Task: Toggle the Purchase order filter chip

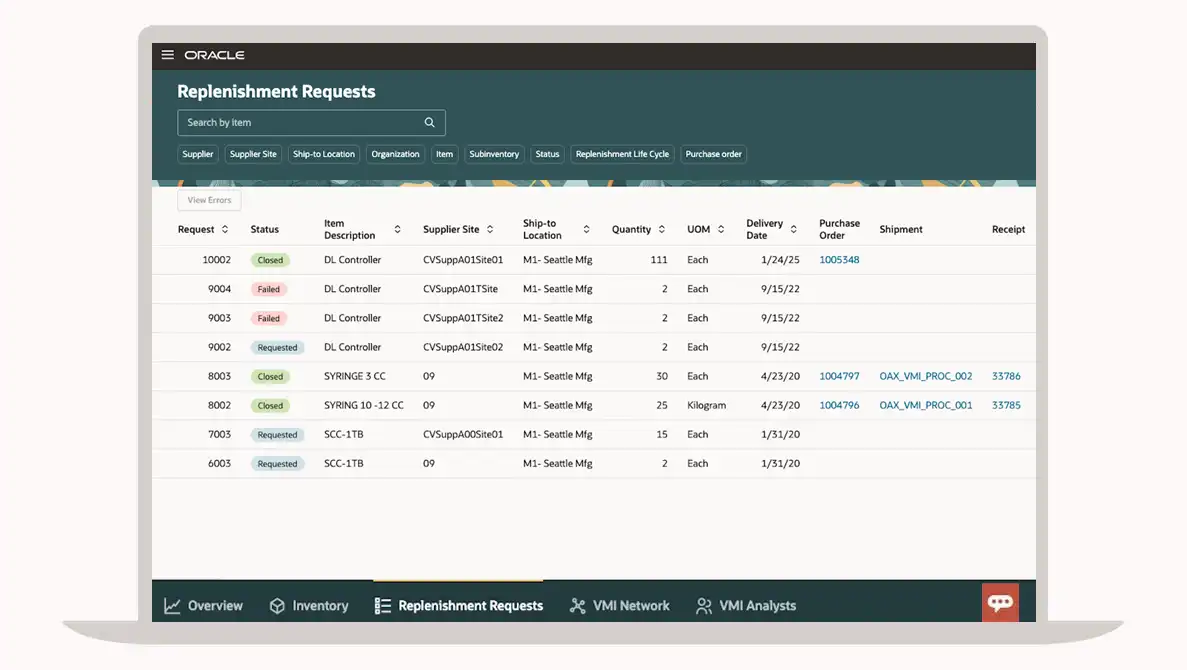Action: 713,154
